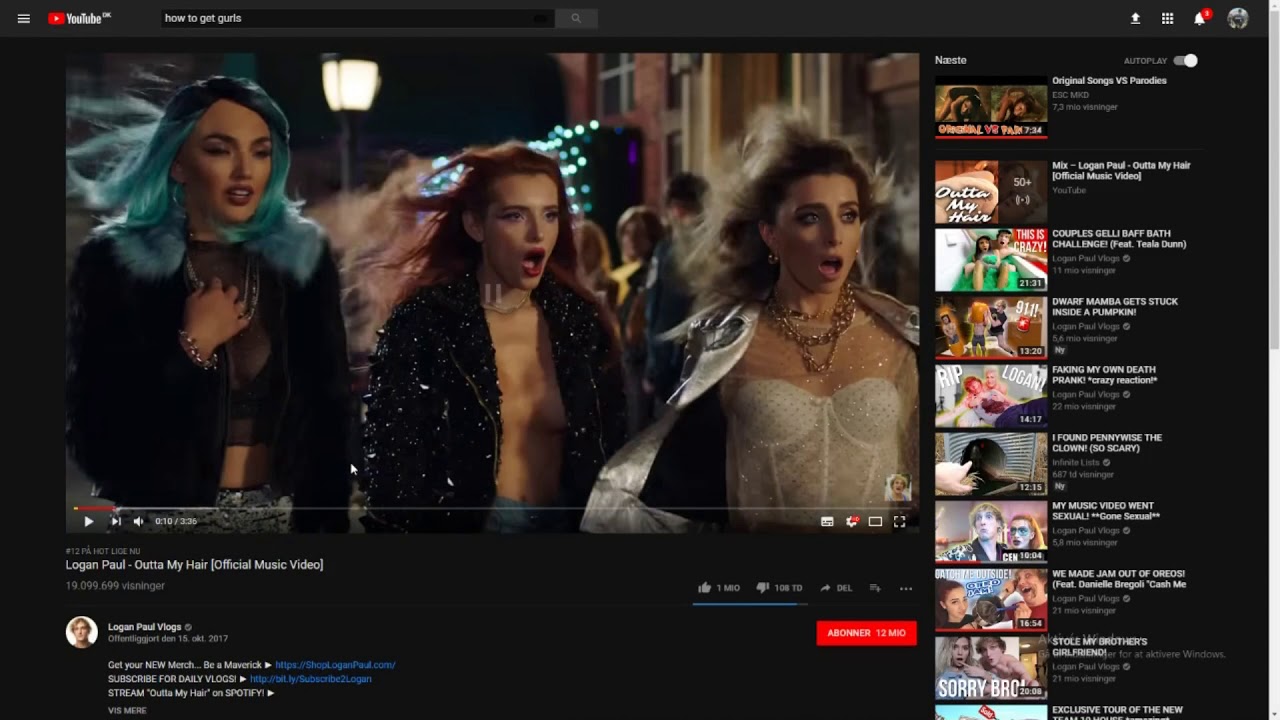Open the 'Mix – Logan Paul - Outta My Hair' playlist
1280x720 pixels.
[1121, 170]
